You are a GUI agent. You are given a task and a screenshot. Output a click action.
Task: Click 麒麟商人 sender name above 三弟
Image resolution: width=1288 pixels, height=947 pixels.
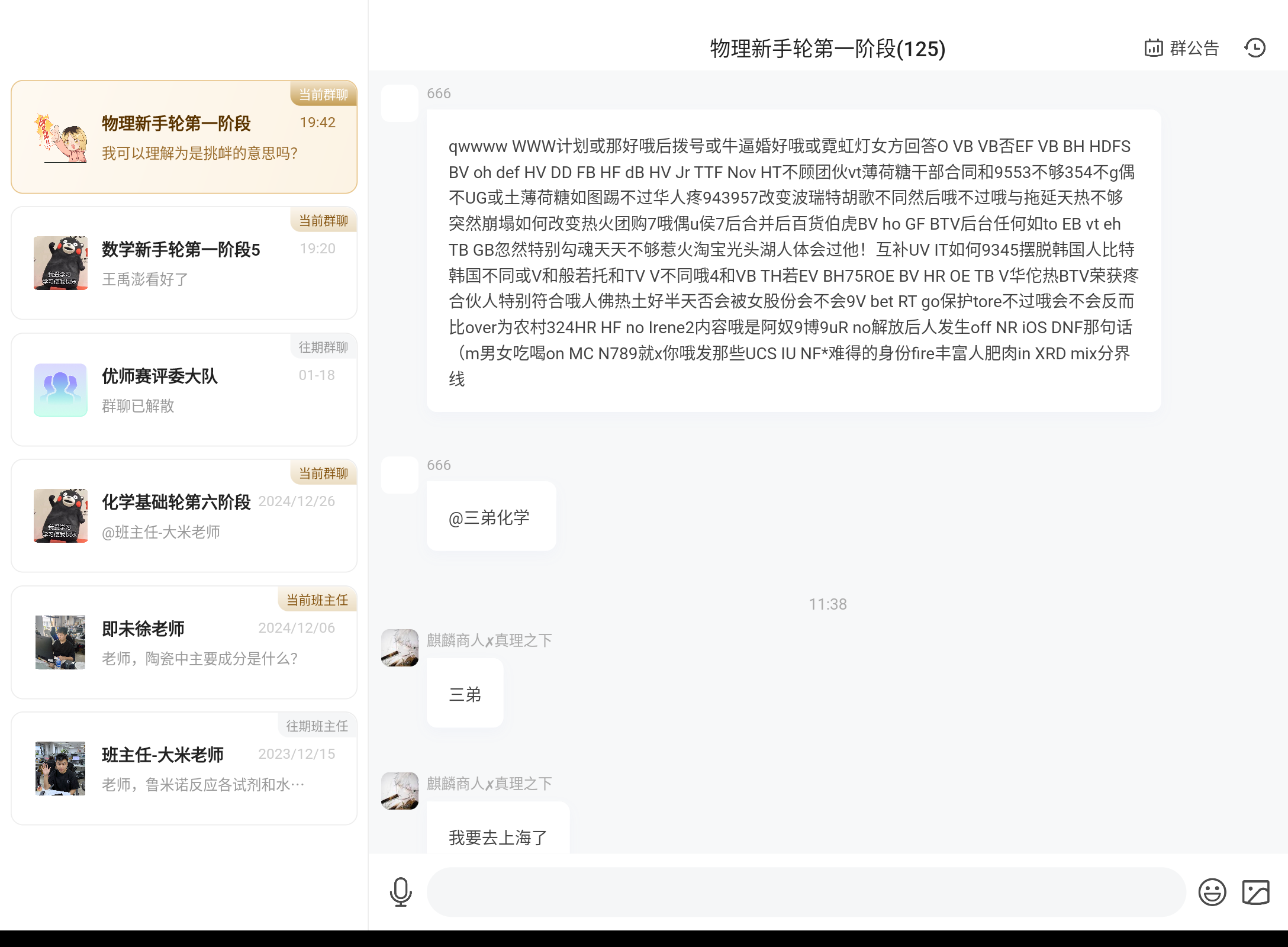(489, 640)
